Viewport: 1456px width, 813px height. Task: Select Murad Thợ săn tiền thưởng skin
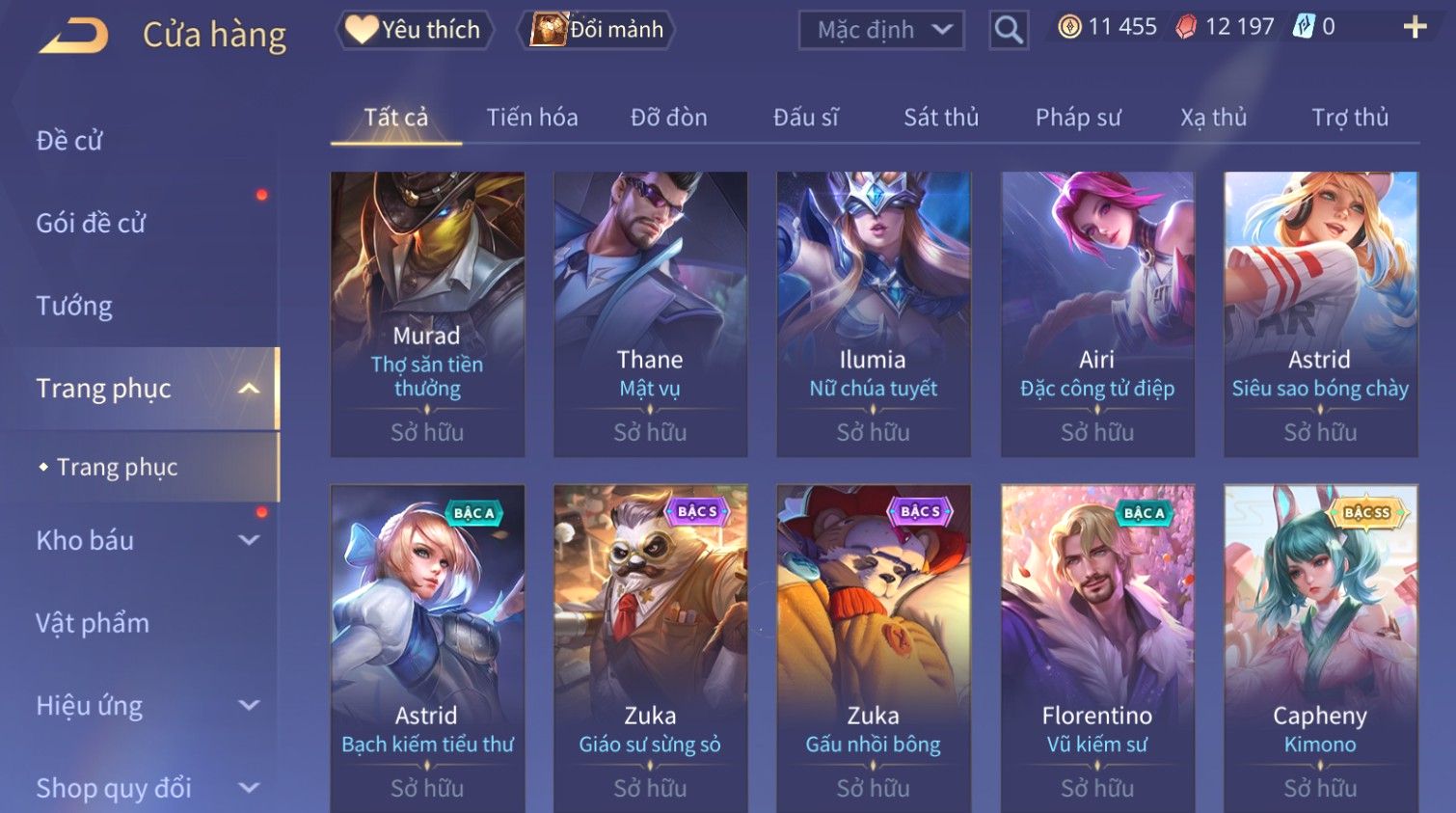[x=427, y=314]
